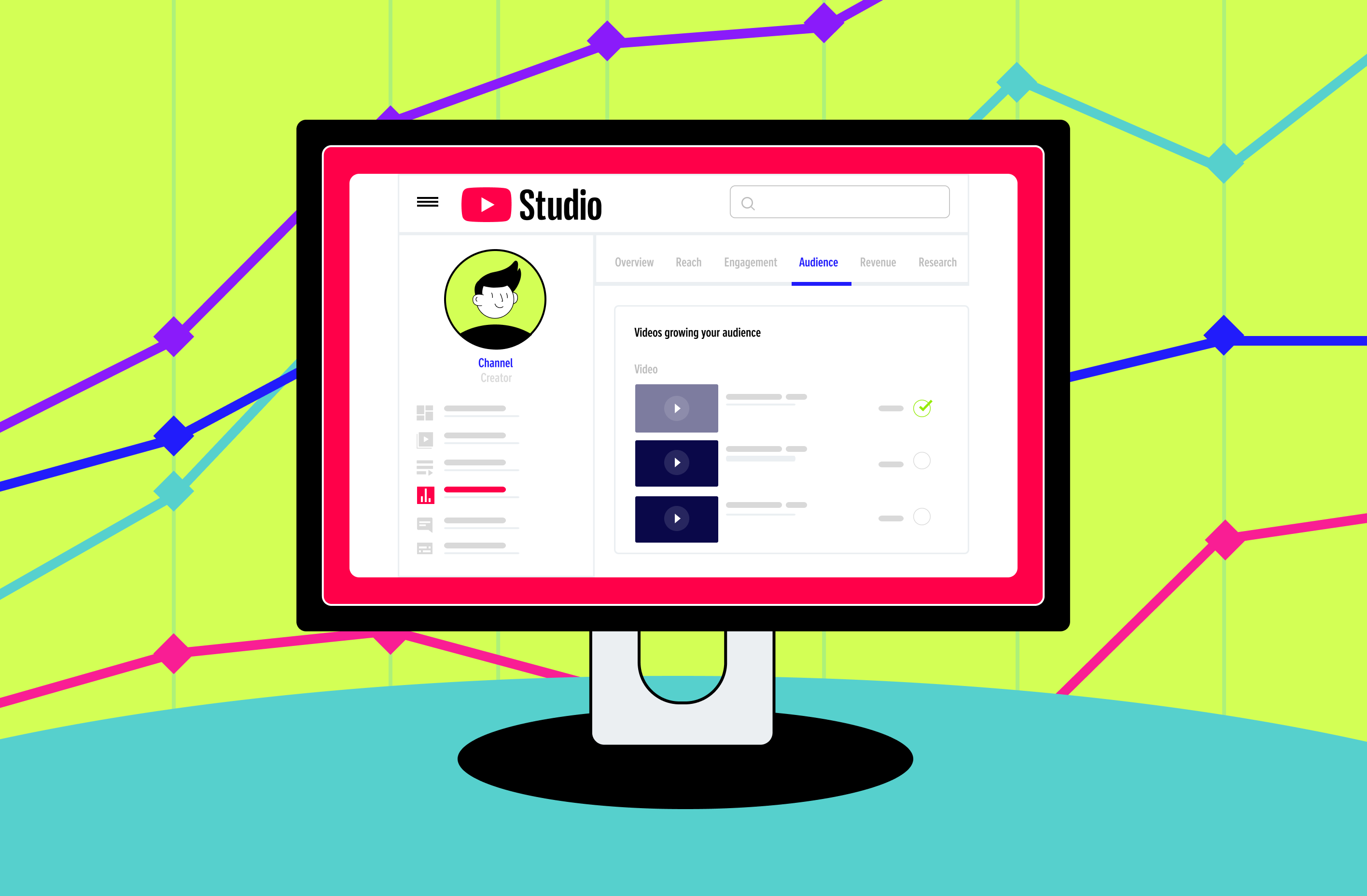Select the Audience tab
This screenshot has height=896, width=1367.
(819, 261)
